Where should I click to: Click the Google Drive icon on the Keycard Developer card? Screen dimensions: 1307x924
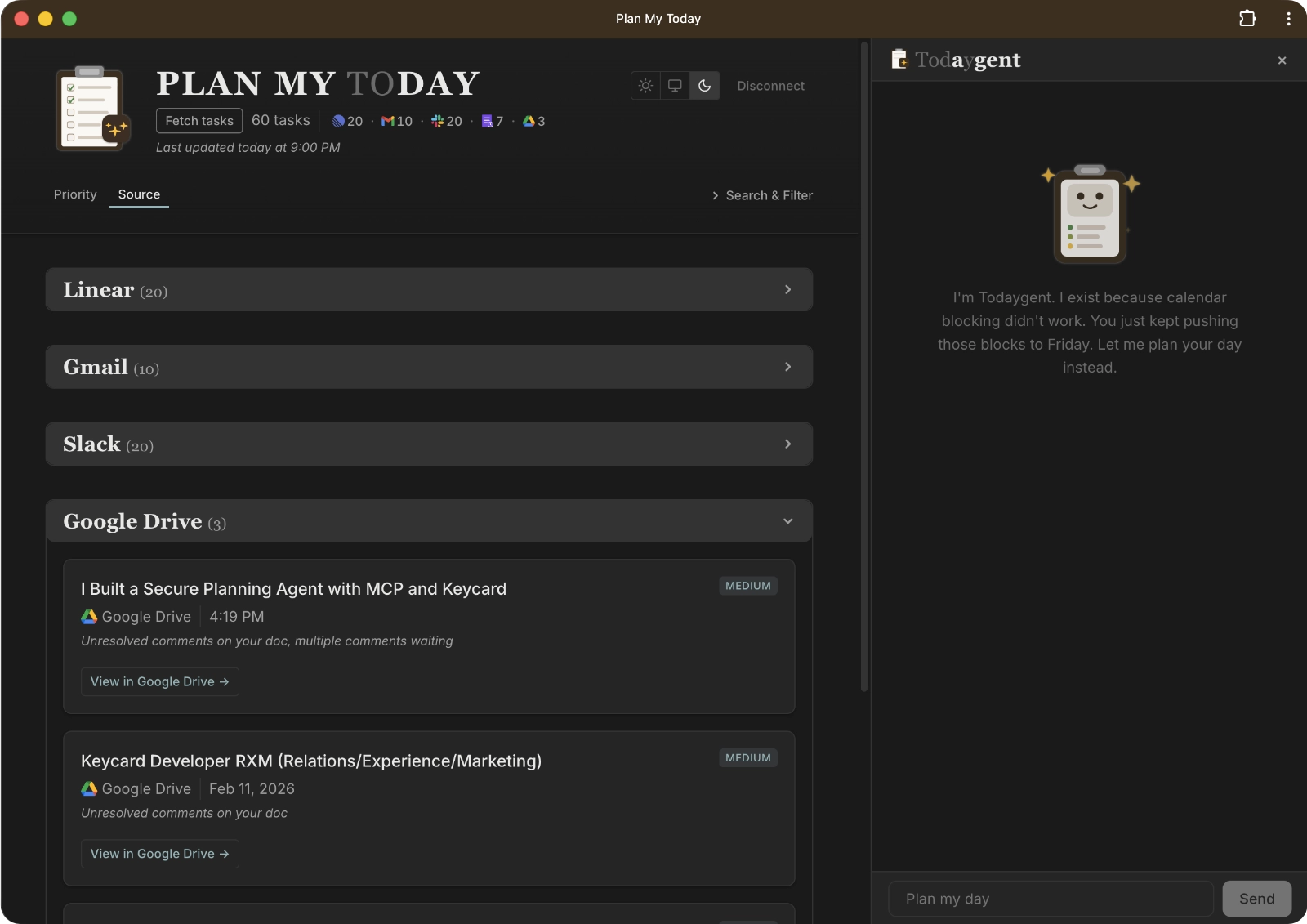88,788
